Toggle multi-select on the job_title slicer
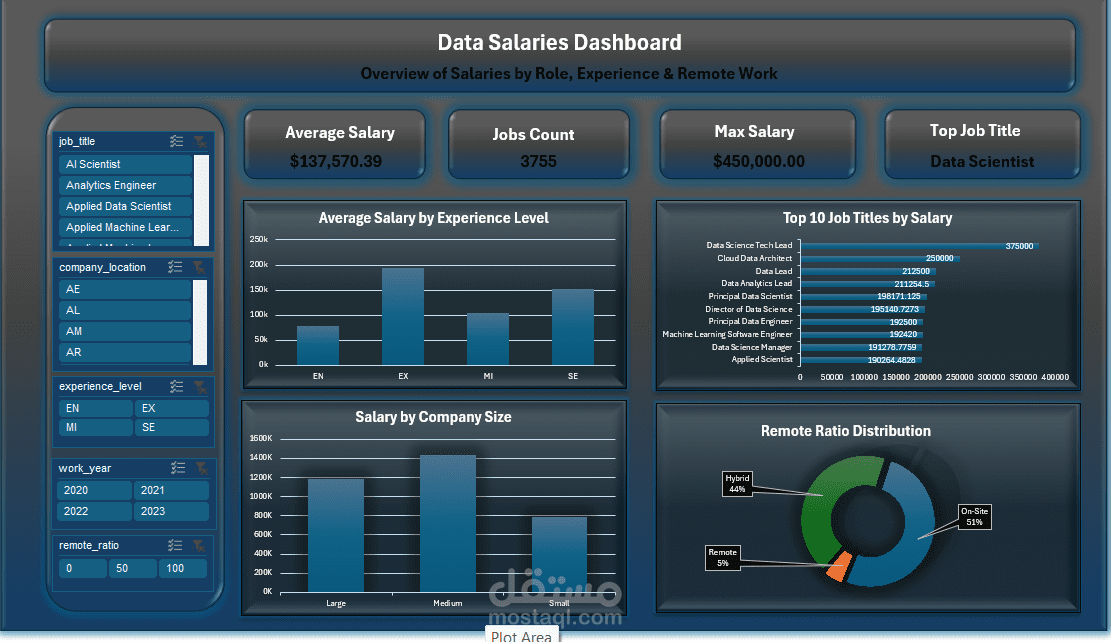 176,142
